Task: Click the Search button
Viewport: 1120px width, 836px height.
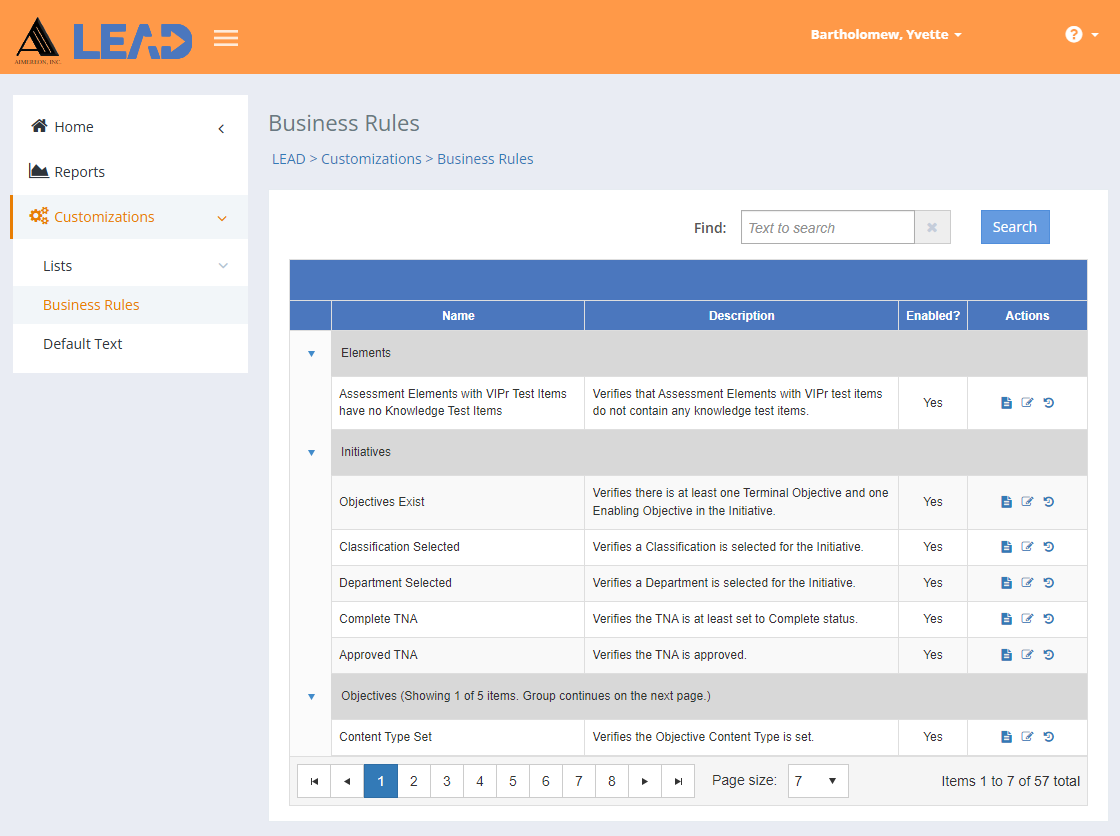Action: (1015, 227)
